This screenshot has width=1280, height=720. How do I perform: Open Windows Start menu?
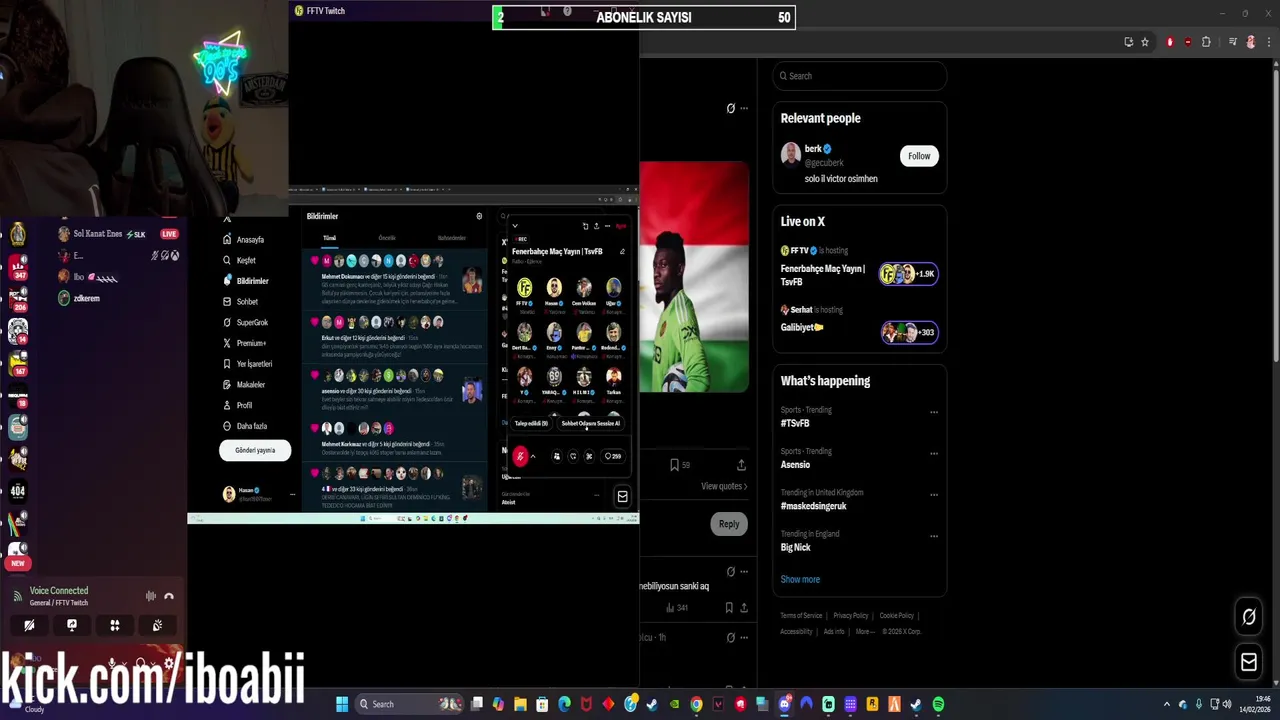pos(342,704)
